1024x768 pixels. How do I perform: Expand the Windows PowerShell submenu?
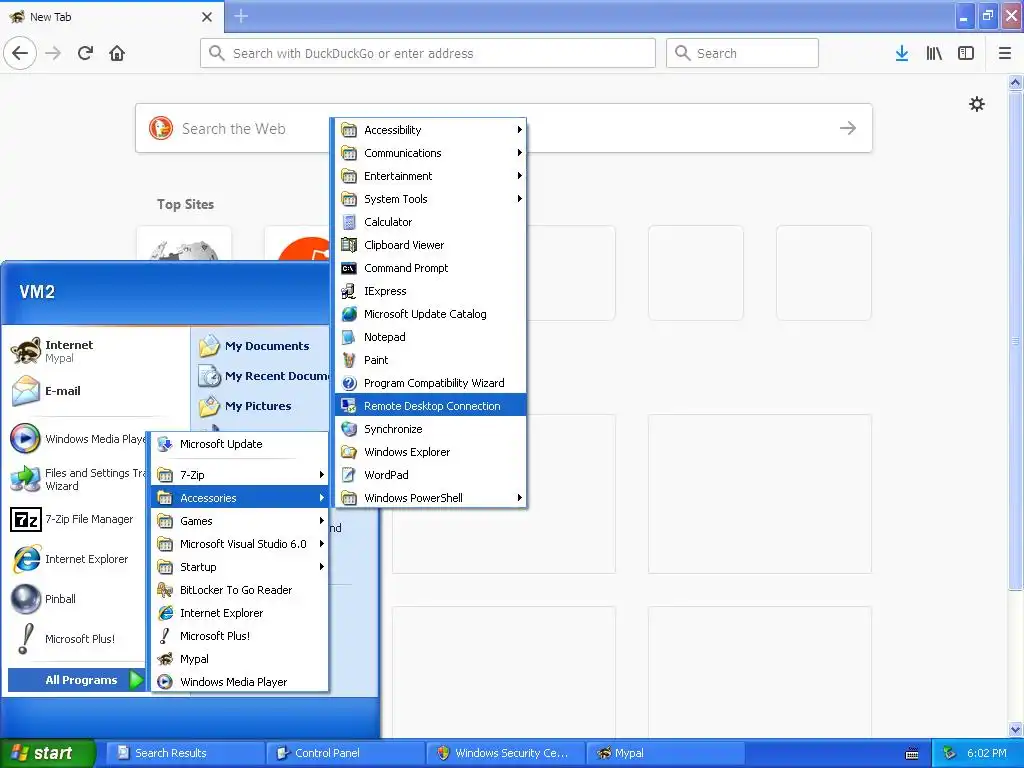tap(430, 498)
